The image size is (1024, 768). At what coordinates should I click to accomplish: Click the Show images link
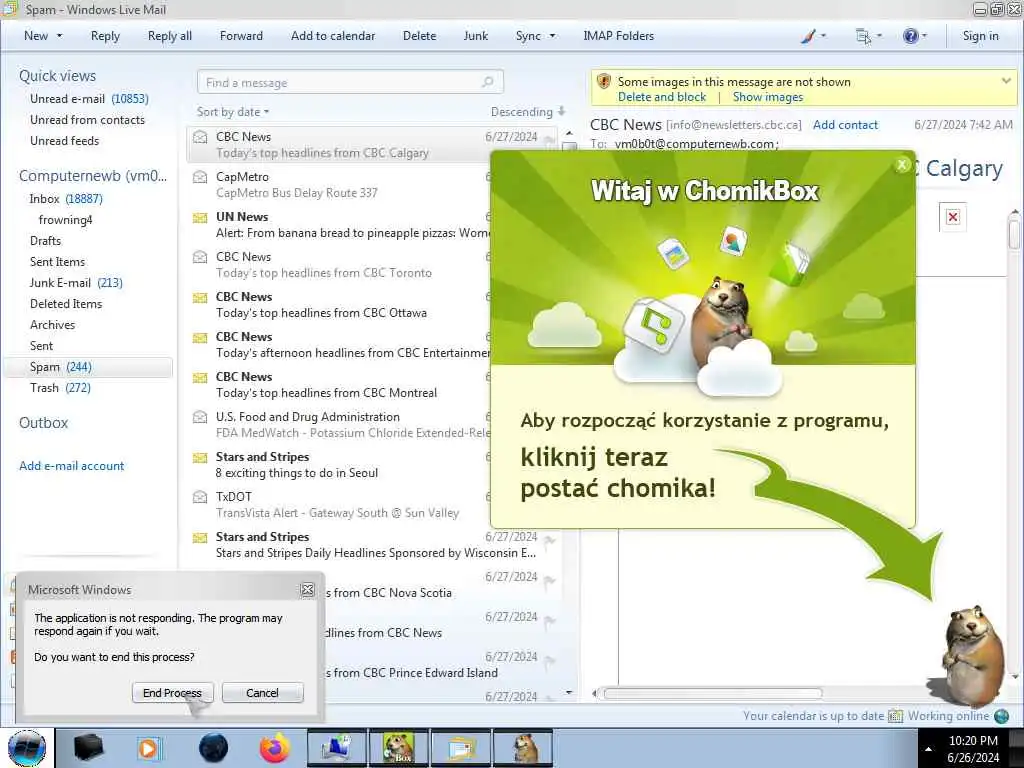pos(768,97)
